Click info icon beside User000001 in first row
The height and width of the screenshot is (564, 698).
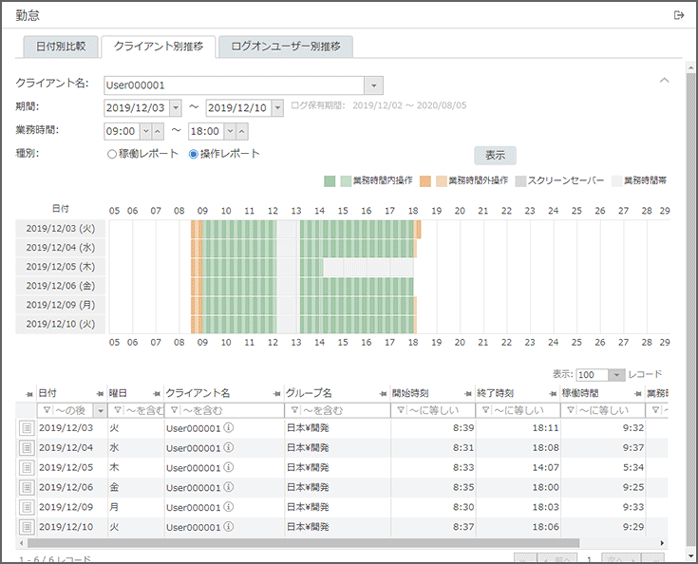228,428
